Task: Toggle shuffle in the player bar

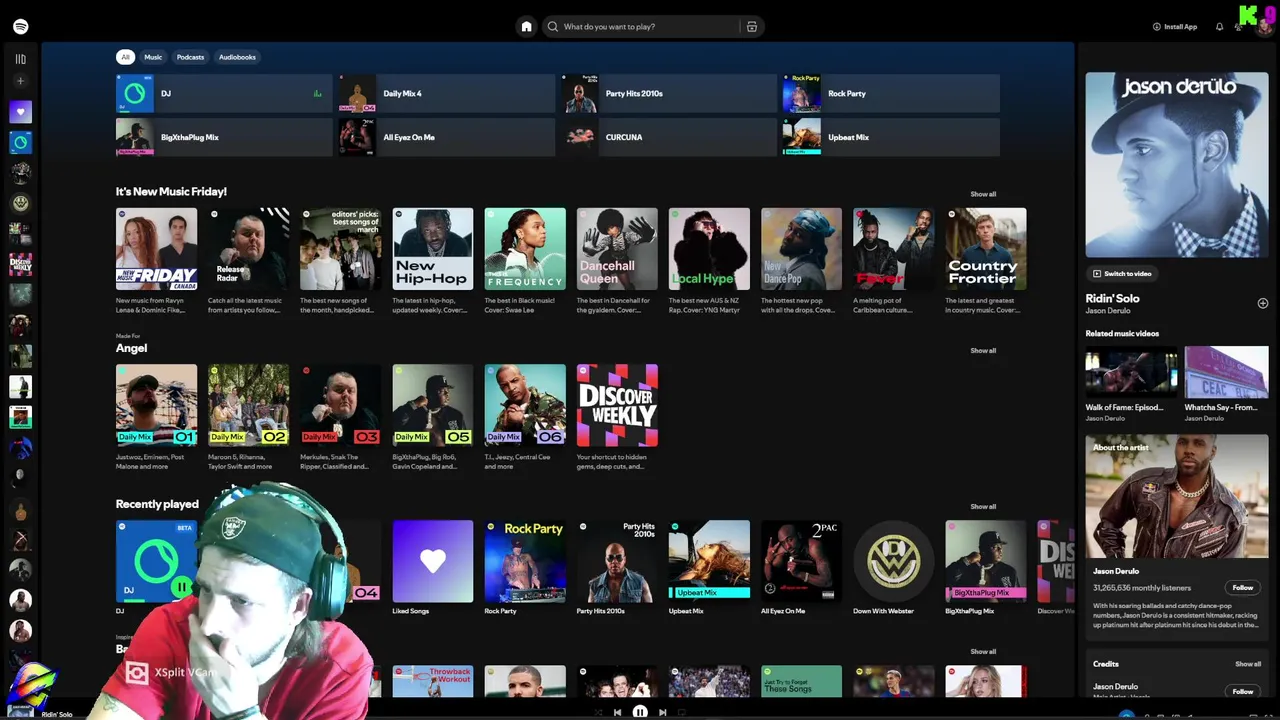Action: pyautogui.click(x=598, y=713)
